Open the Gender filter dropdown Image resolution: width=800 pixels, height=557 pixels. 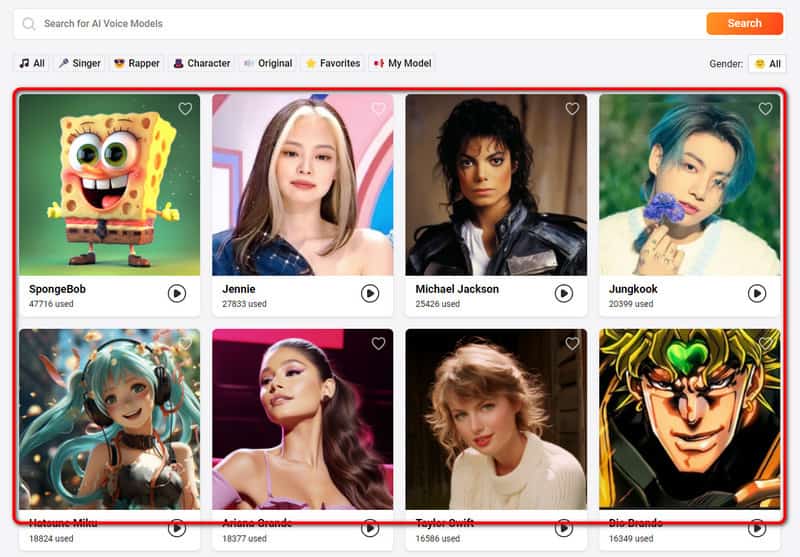(767, 63)
